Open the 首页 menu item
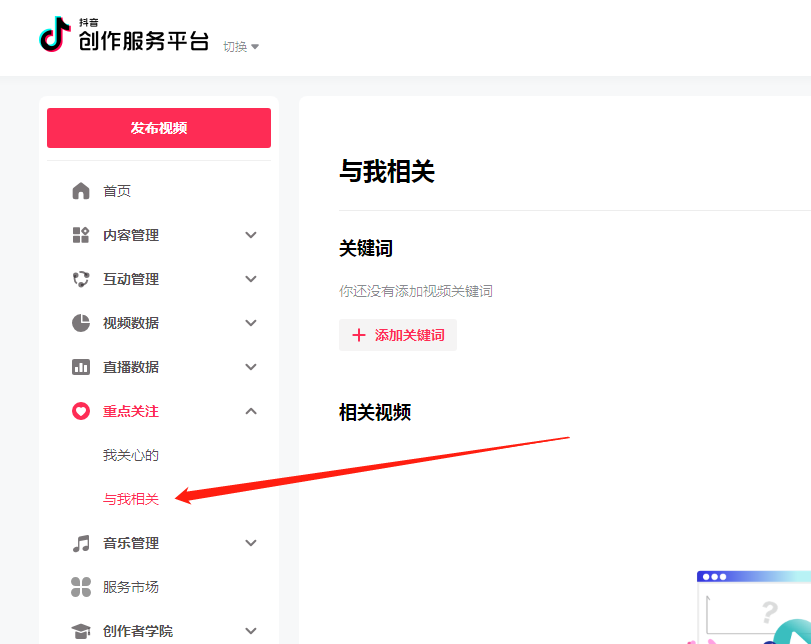Viewport: 811px width, 644px height. click(x=117, y=191)
